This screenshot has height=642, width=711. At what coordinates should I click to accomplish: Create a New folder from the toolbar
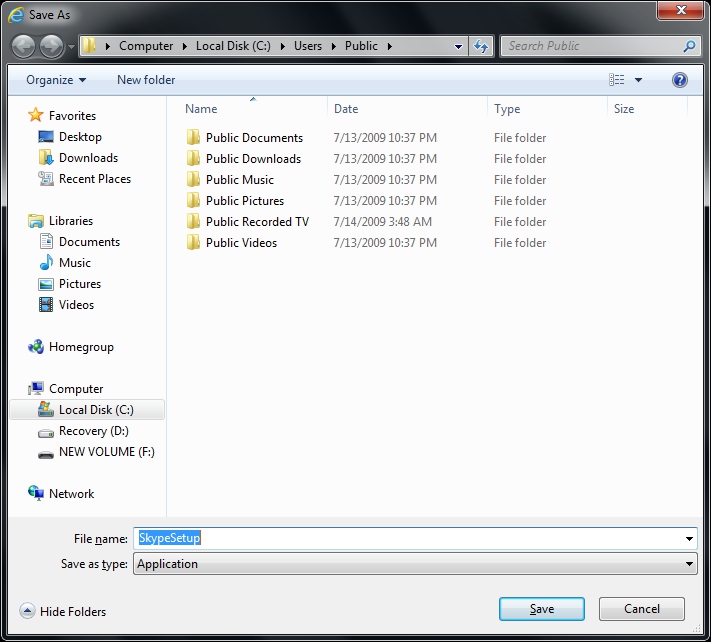(146, 80)
